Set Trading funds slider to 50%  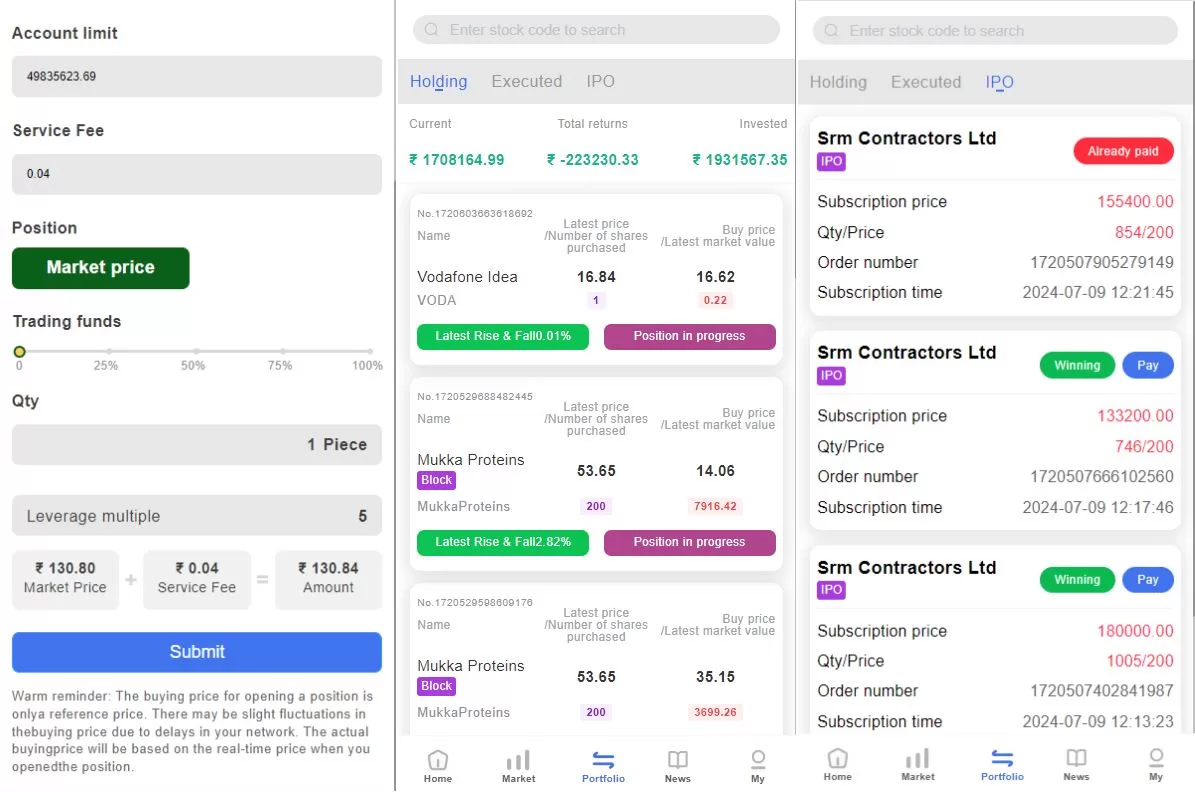(196, 351)
